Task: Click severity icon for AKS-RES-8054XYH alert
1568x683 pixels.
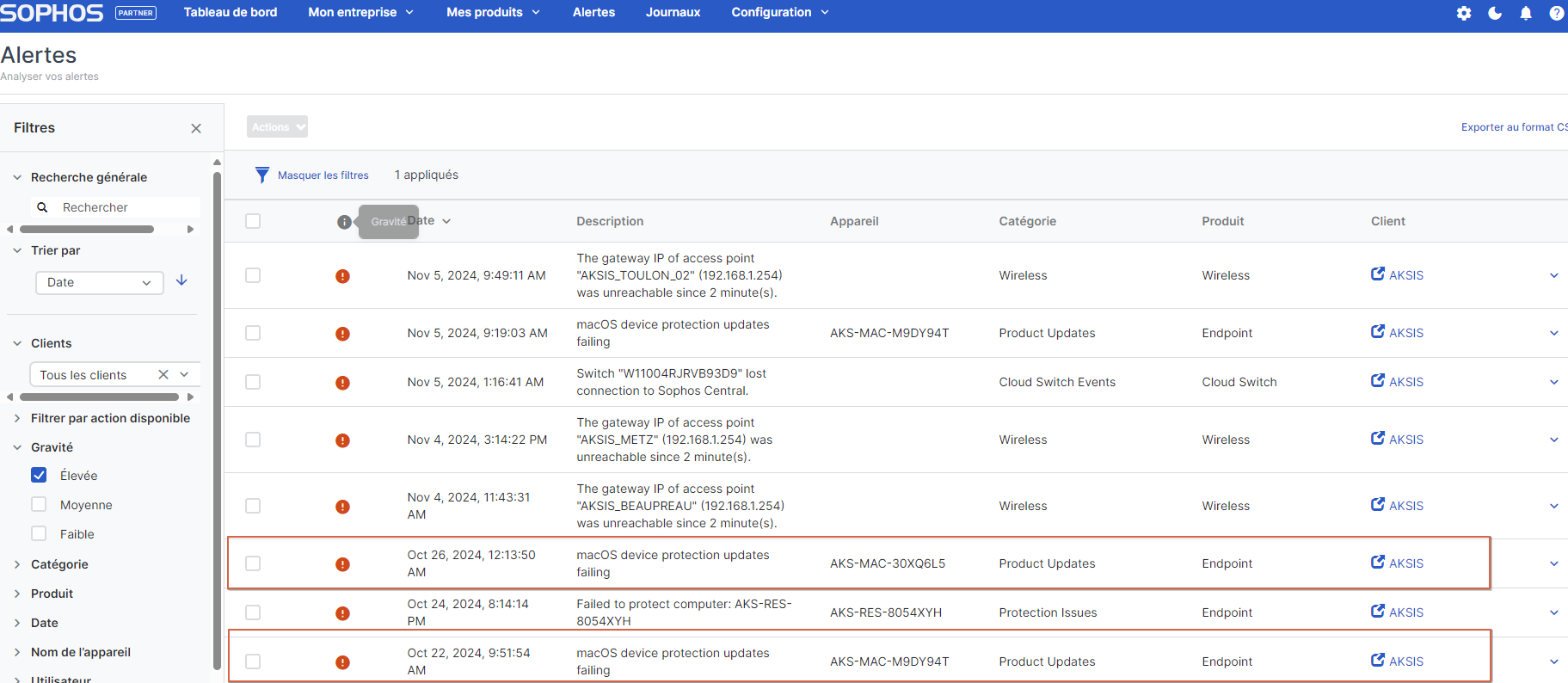Action: point(342,613)
